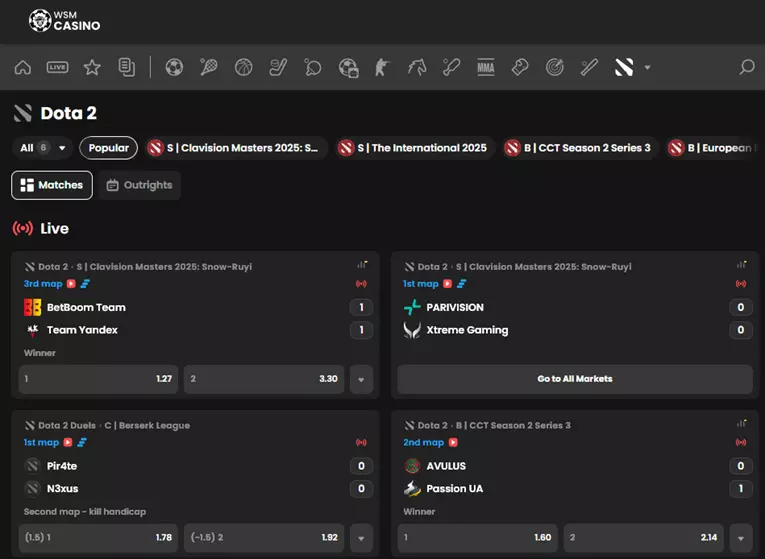Screen dimensions: 765x559
Task: Open the All 6 tournaments dropdown
Action: click(42, 148)
